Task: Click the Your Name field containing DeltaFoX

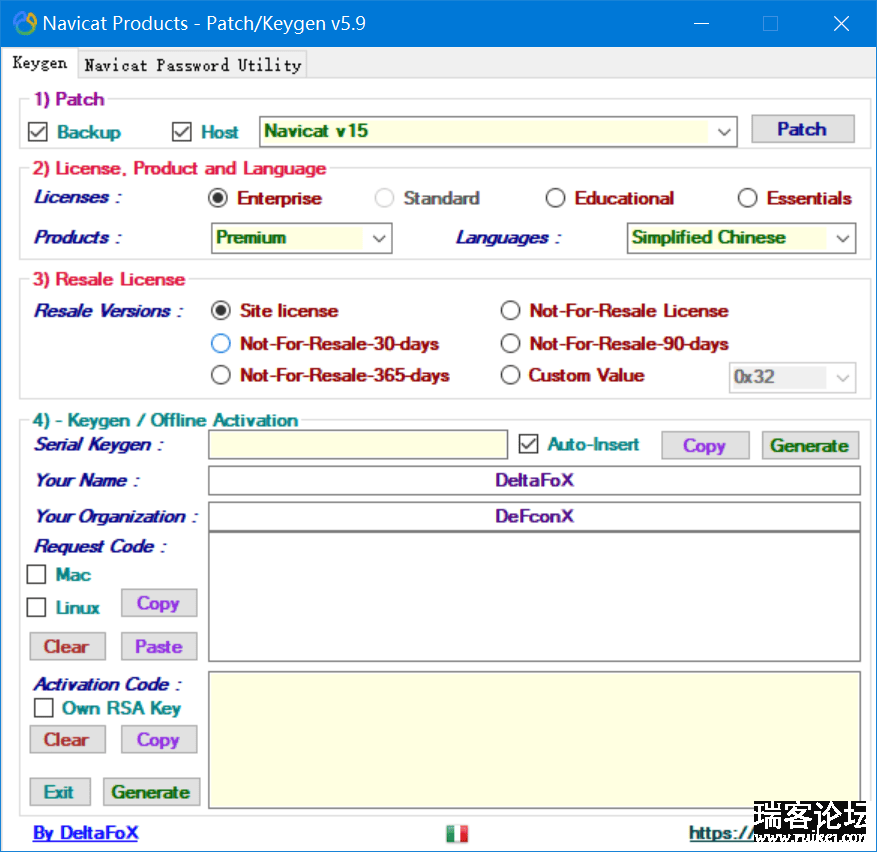Action: point(534,481)
